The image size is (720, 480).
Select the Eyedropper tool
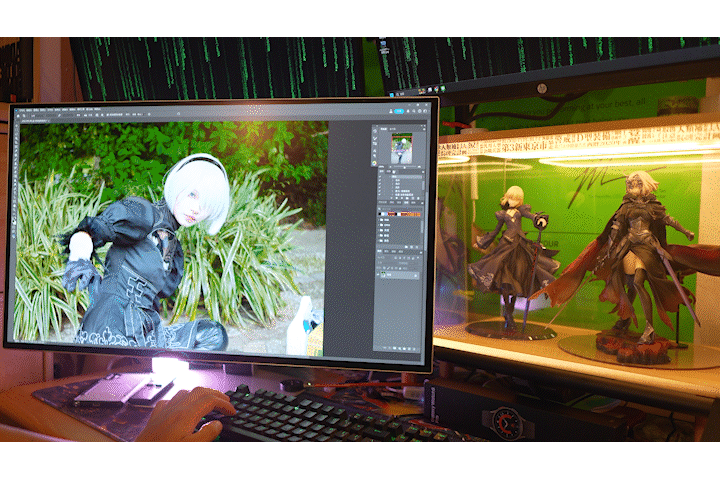(x=16, y=151)
